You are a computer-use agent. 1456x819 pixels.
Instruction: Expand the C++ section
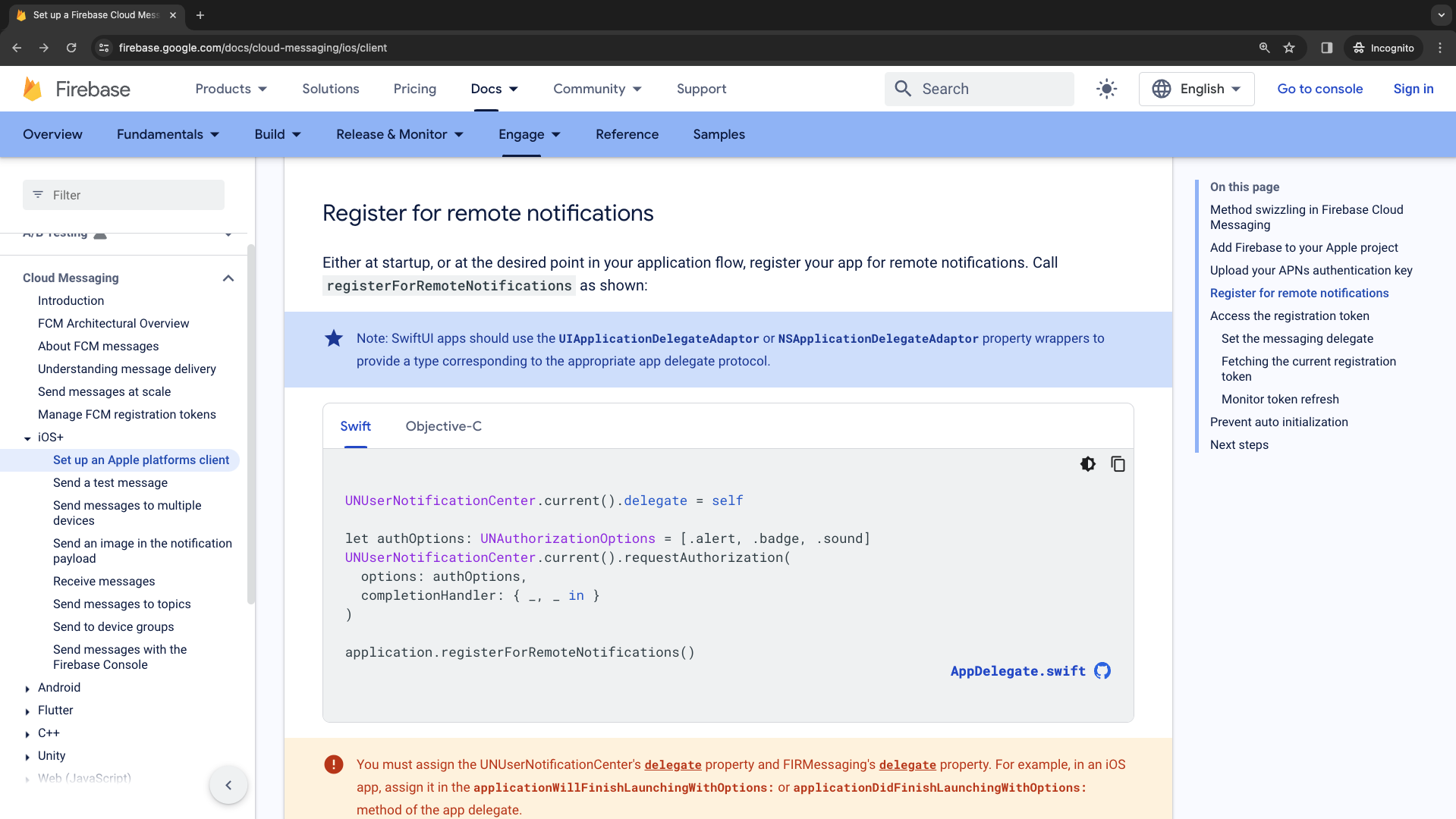point(27,734)
